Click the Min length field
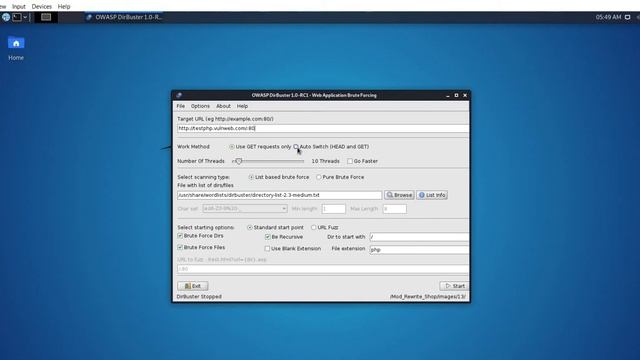The width and height of the screenshot is (640, 360). 333,209
